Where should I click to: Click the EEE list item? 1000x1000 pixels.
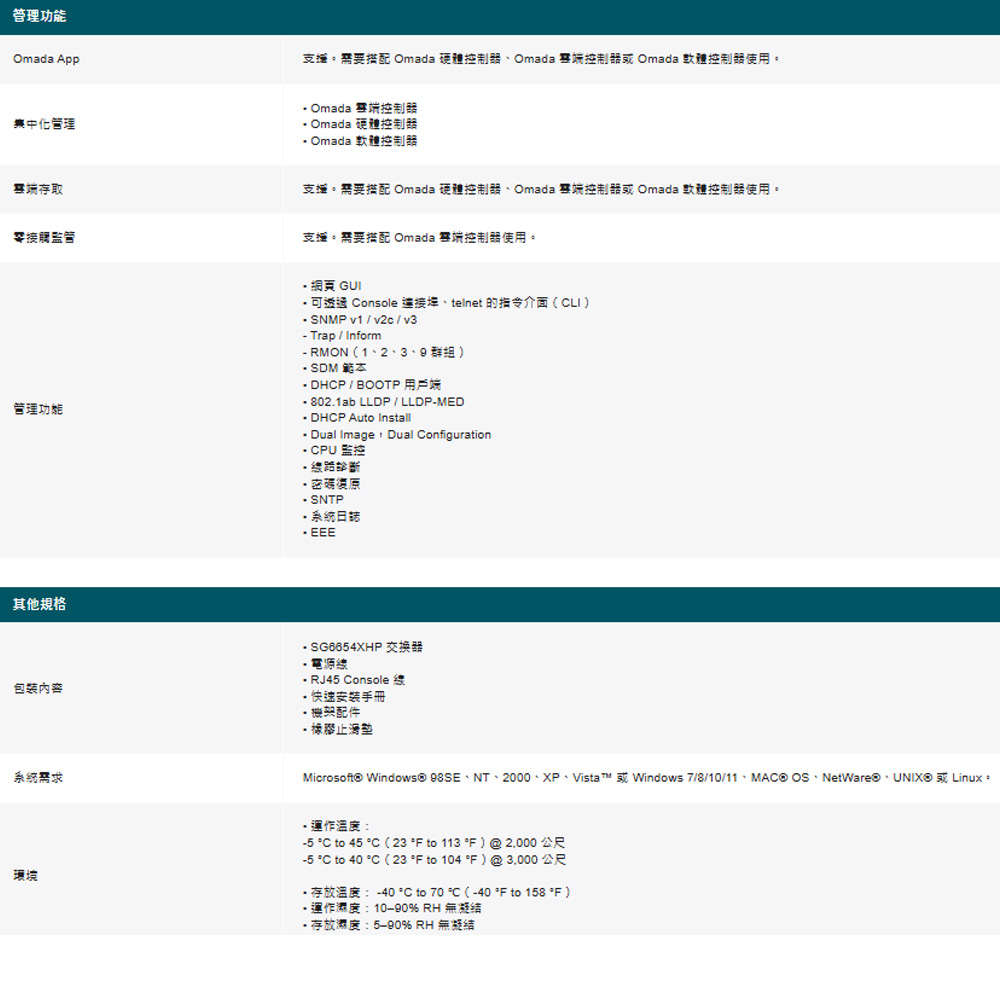tap(323, 532)
